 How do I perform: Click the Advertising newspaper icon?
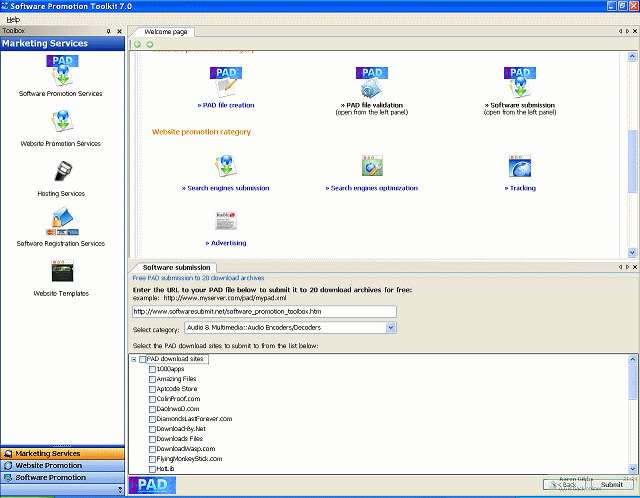pos(225,221)
